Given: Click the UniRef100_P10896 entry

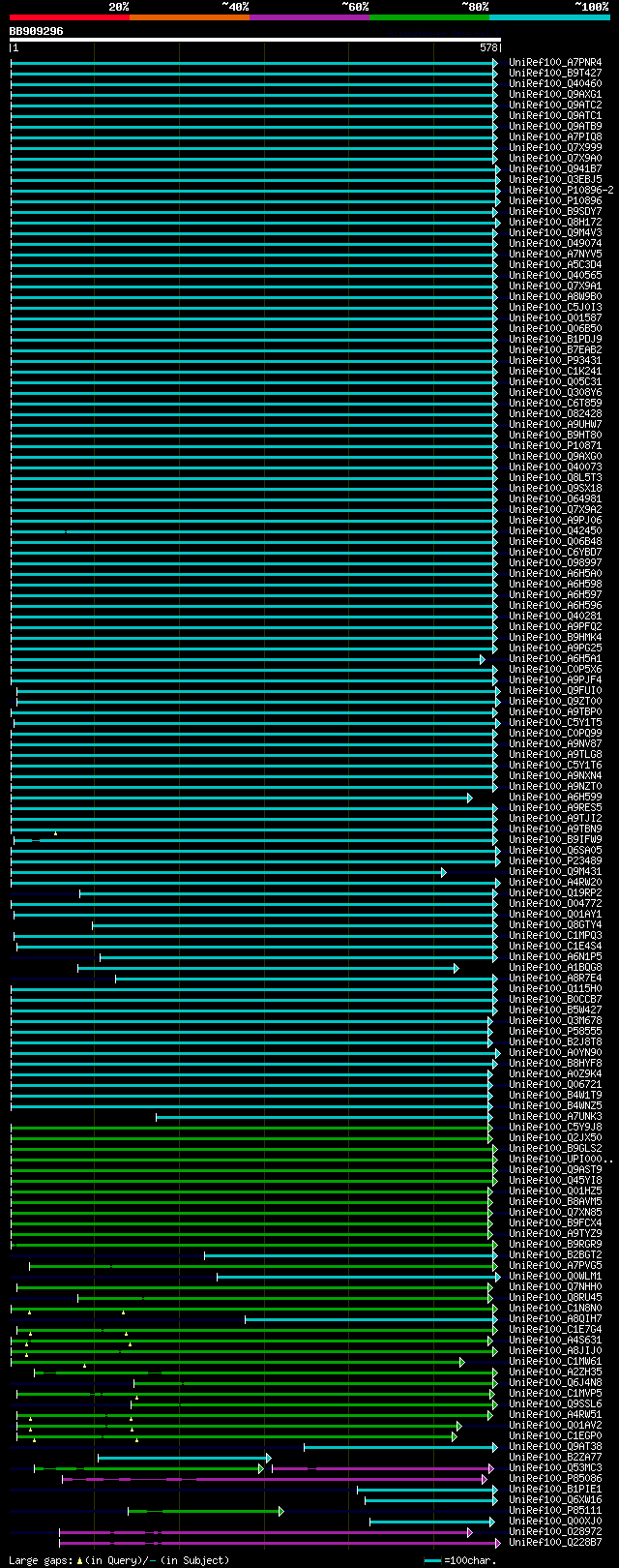Looking at the screenshot, I should 555,201.
